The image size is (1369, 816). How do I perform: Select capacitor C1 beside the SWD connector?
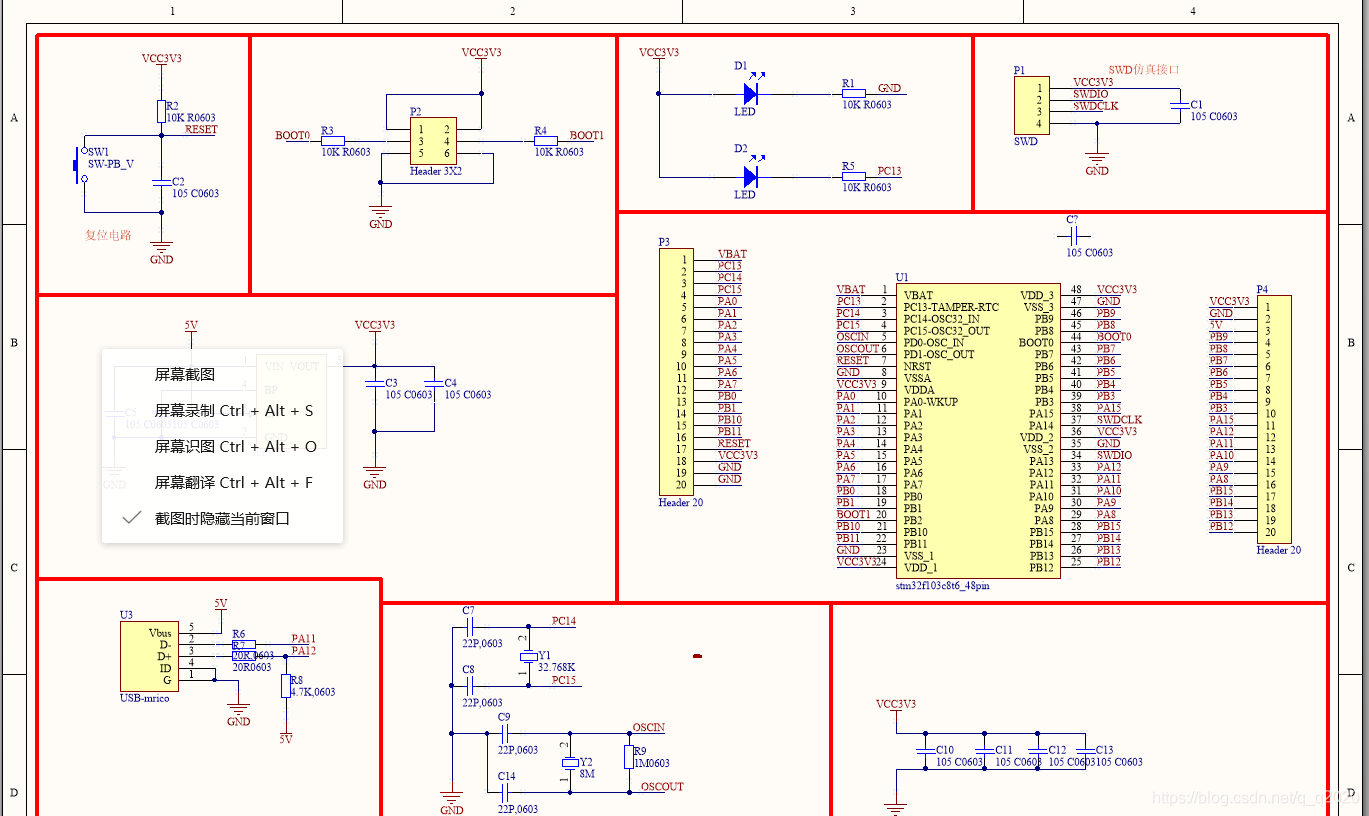(x=1178, y=104)
